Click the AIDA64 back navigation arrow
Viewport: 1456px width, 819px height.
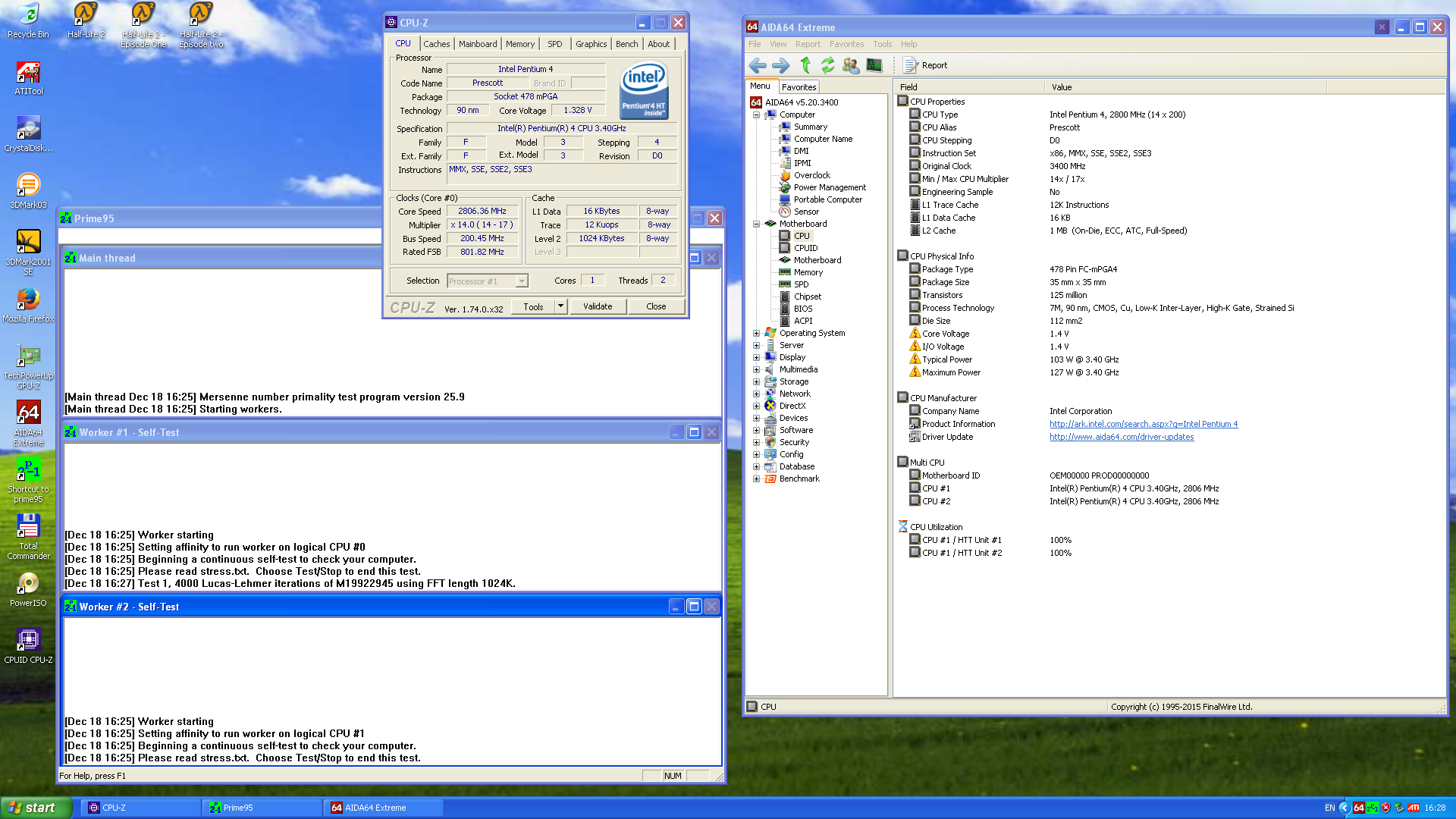[x=757, y=66]
